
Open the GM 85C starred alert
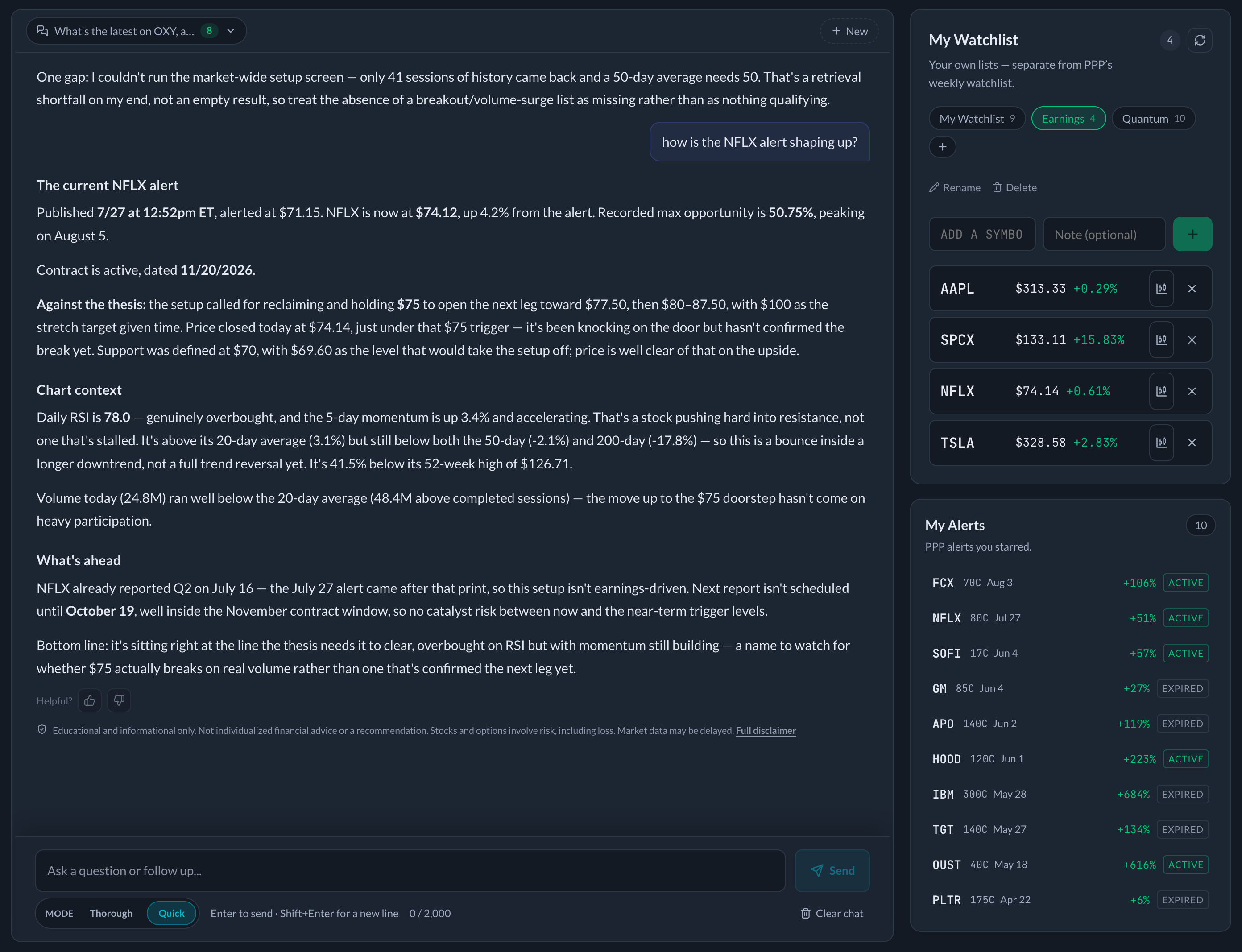(x=1070, y=688)
